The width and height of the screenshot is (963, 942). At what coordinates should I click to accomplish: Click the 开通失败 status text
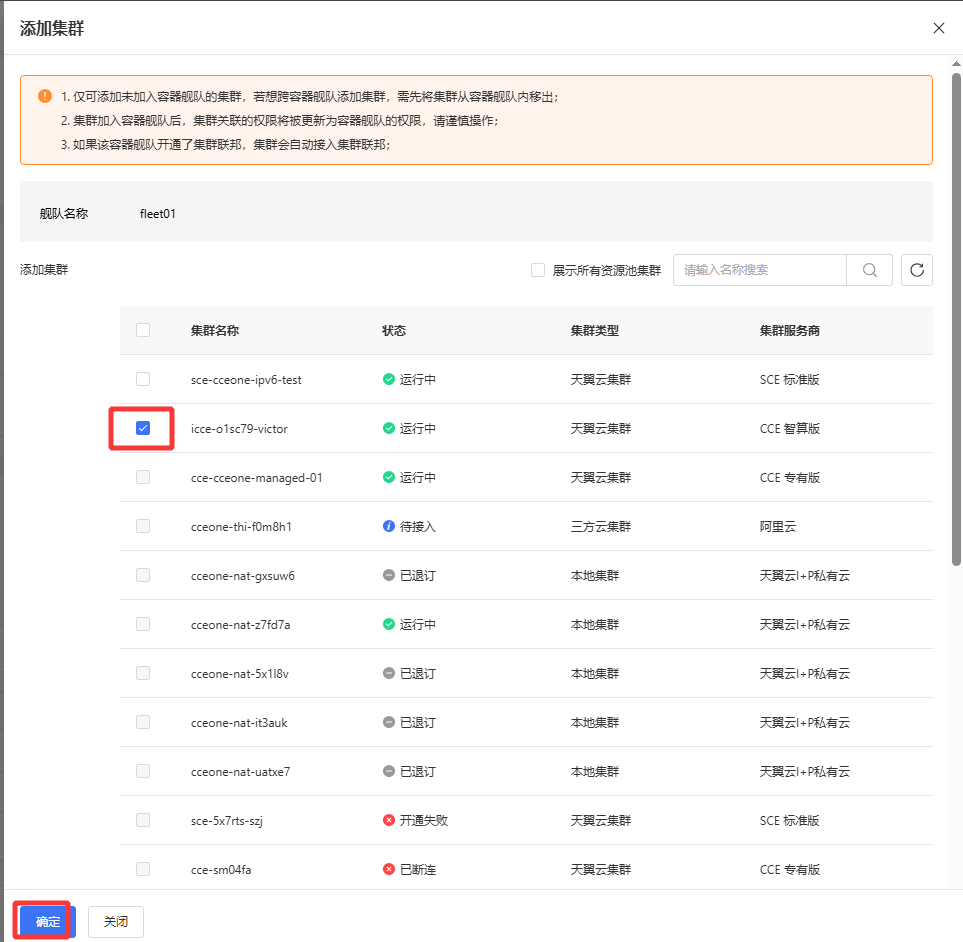pyautogui.click(x=424, y=820)
